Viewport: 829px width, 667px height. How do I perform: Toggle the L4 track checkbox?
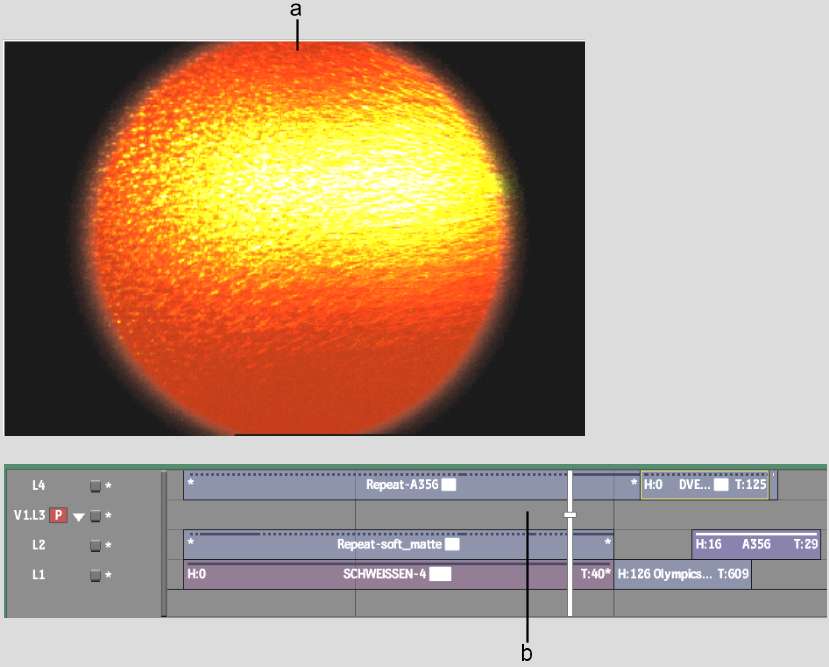click(x=95, y=486)
